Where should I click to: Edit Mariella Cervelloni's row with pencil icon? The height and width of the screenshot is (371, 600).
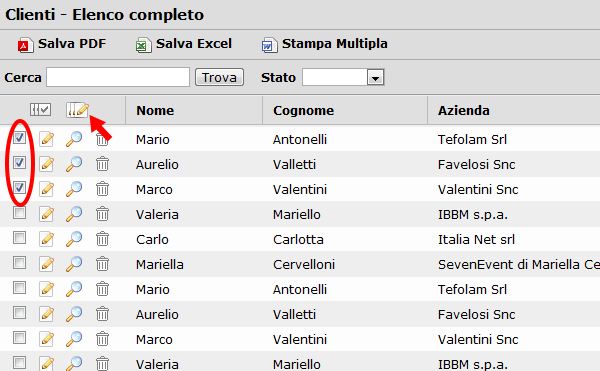(x=46, y=264)
